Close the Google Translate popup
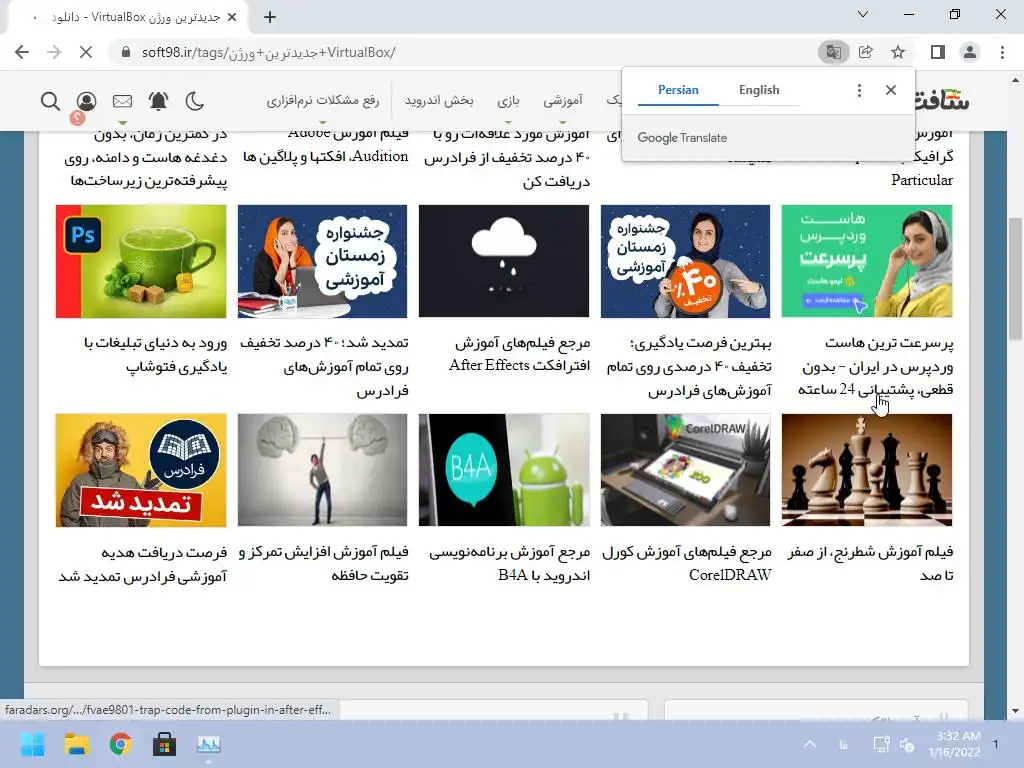Screen dimensions: 1024x768 click(891, 90)
